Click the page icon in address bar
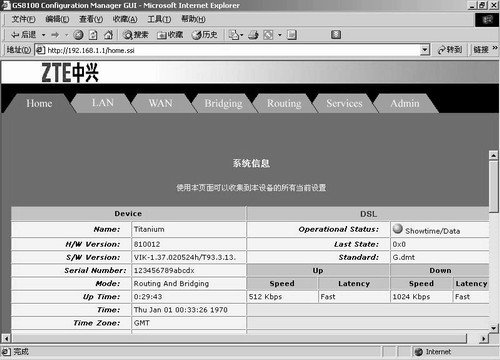 (40, 50)
